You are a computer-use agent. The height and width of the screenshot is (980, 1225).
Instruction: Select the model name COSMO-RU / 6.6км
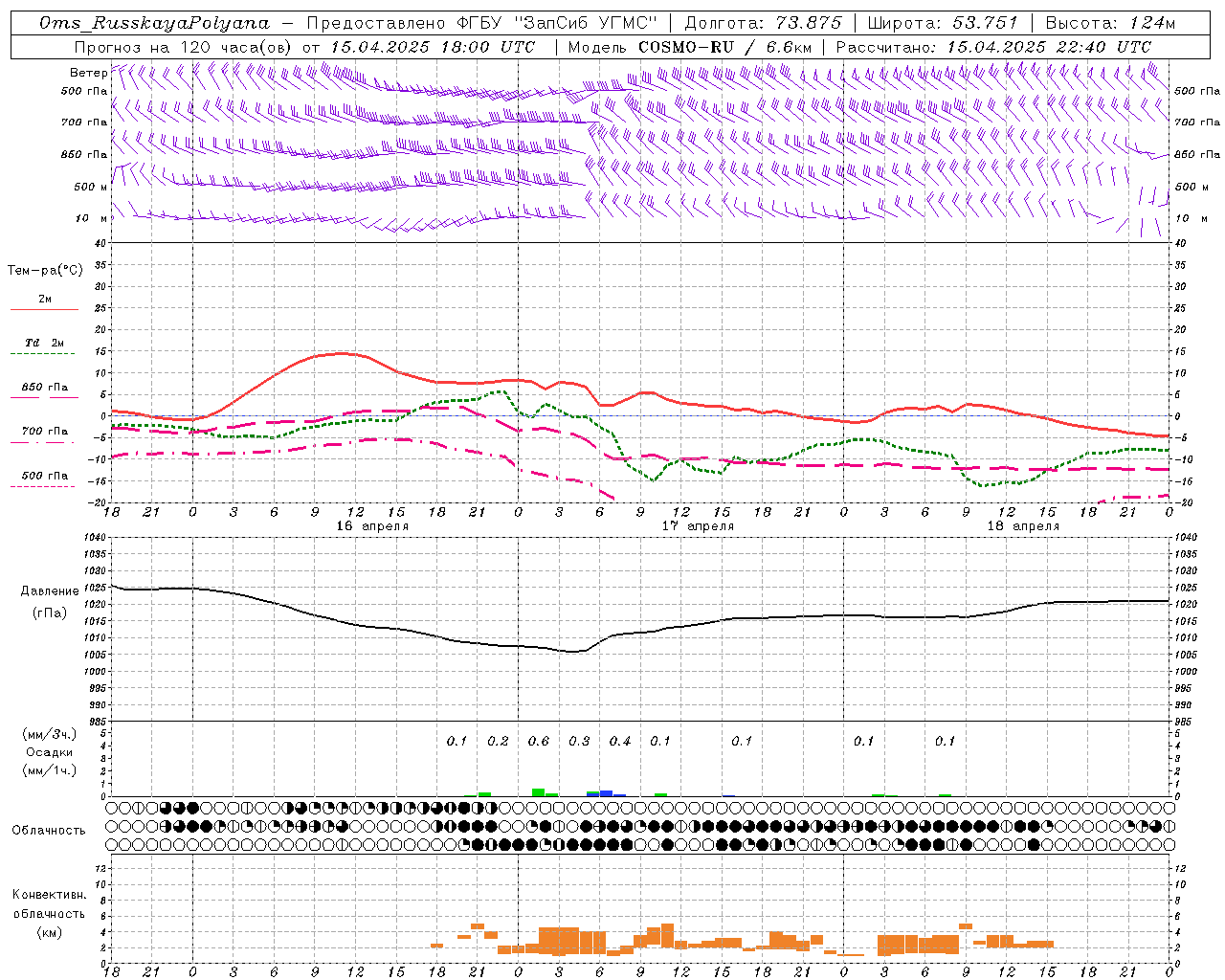coord(725,47)
